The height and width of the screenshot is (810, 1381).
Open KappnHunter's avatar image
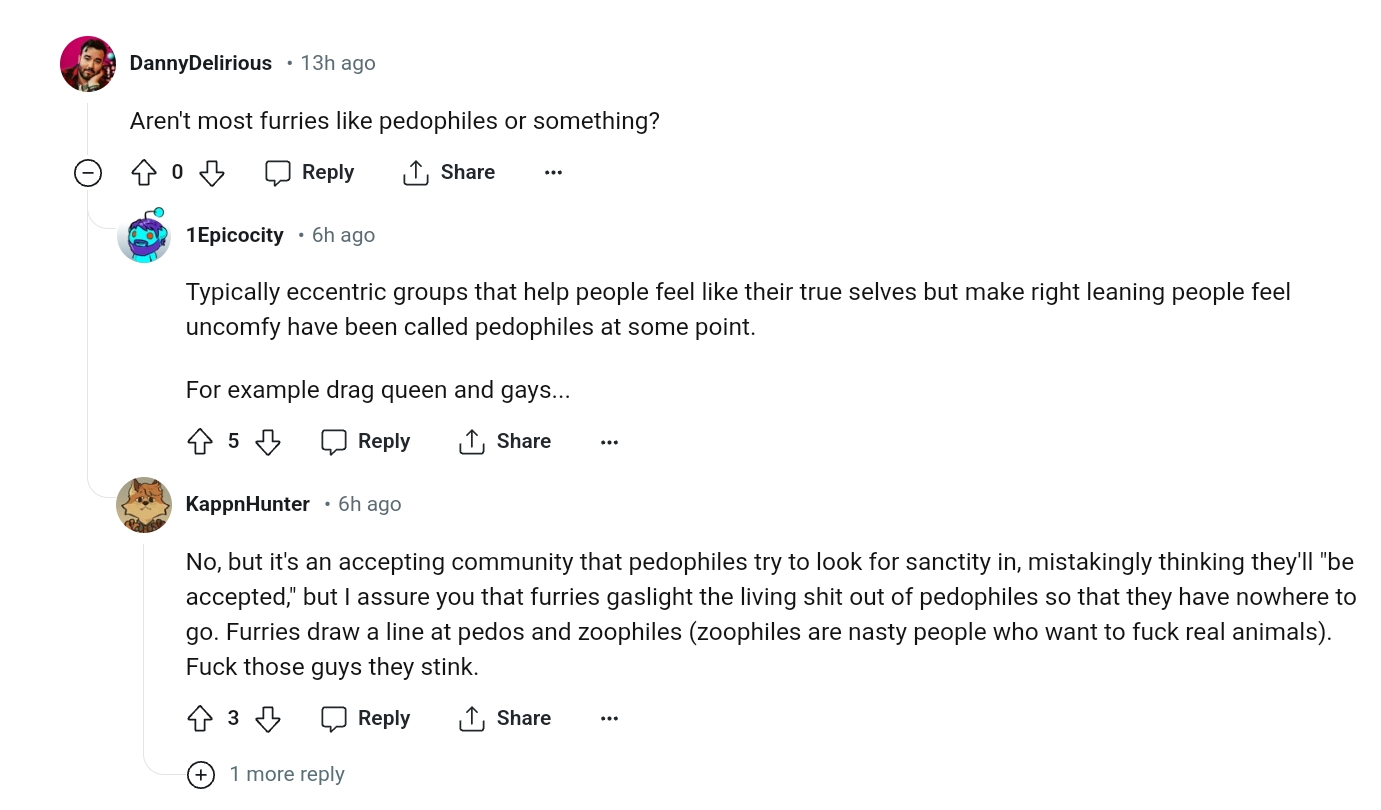click(144, 505)
